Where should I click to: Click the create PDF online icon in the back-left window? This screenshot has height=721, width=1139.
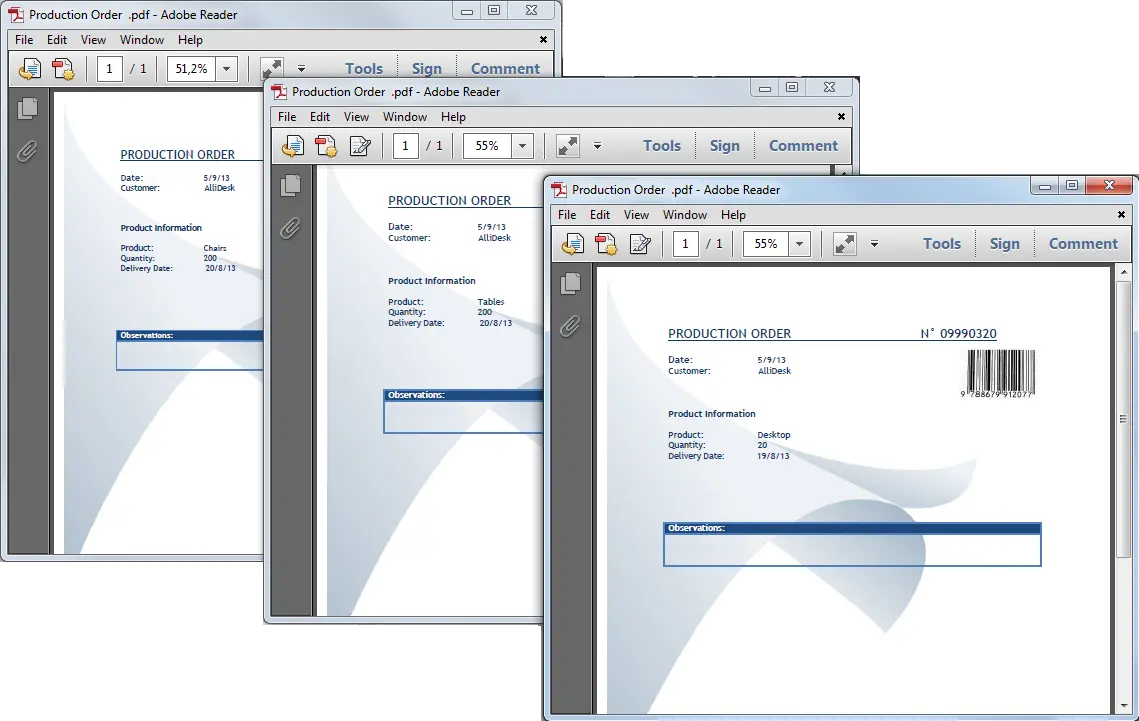pyautogui.click(x=63, y=69)
